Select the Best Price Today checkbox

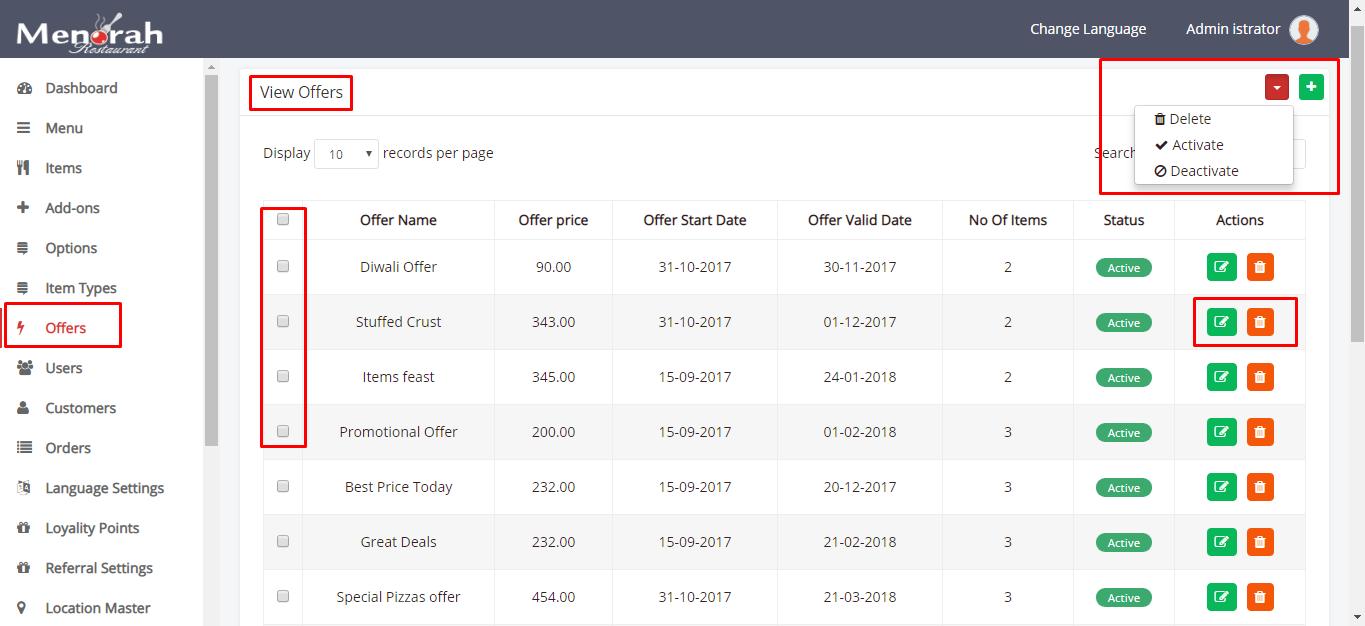[283, 486]
